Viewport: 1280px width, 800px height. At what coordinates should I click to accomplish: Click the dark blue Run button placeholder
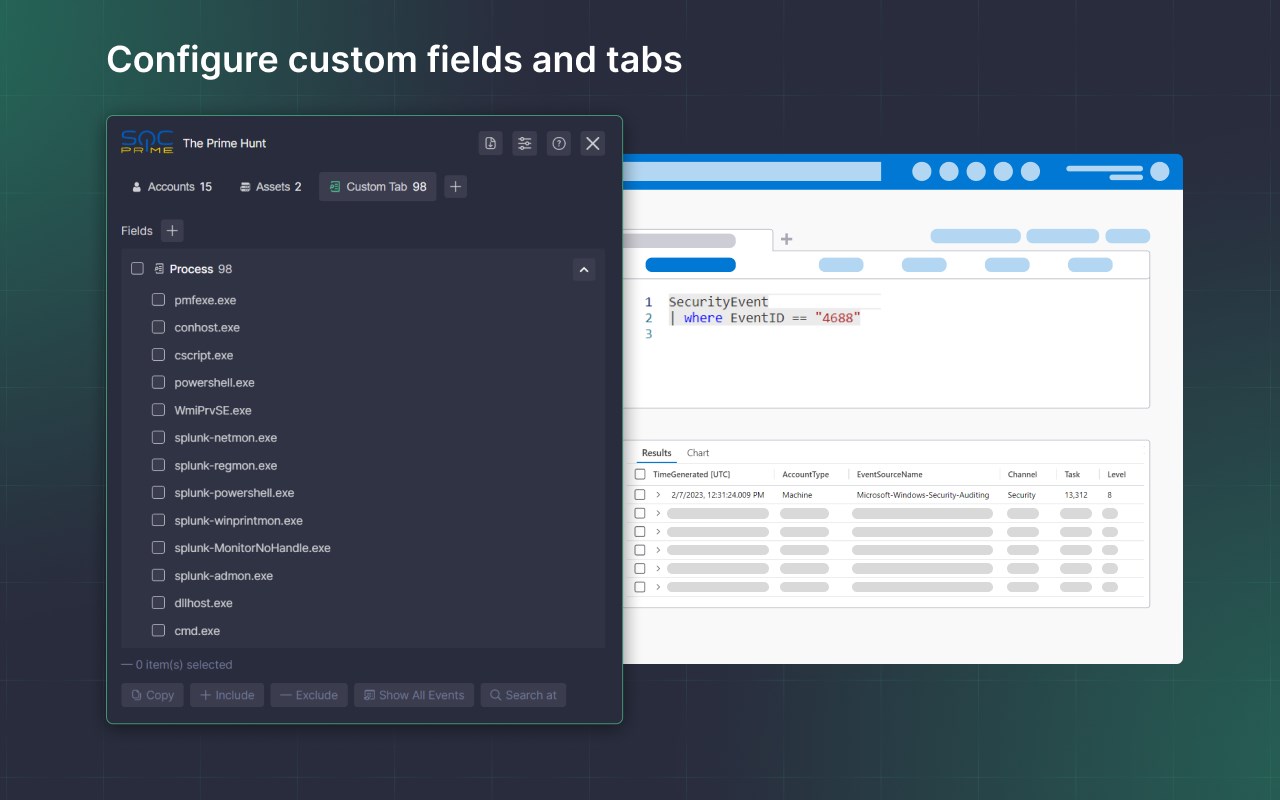690,265
